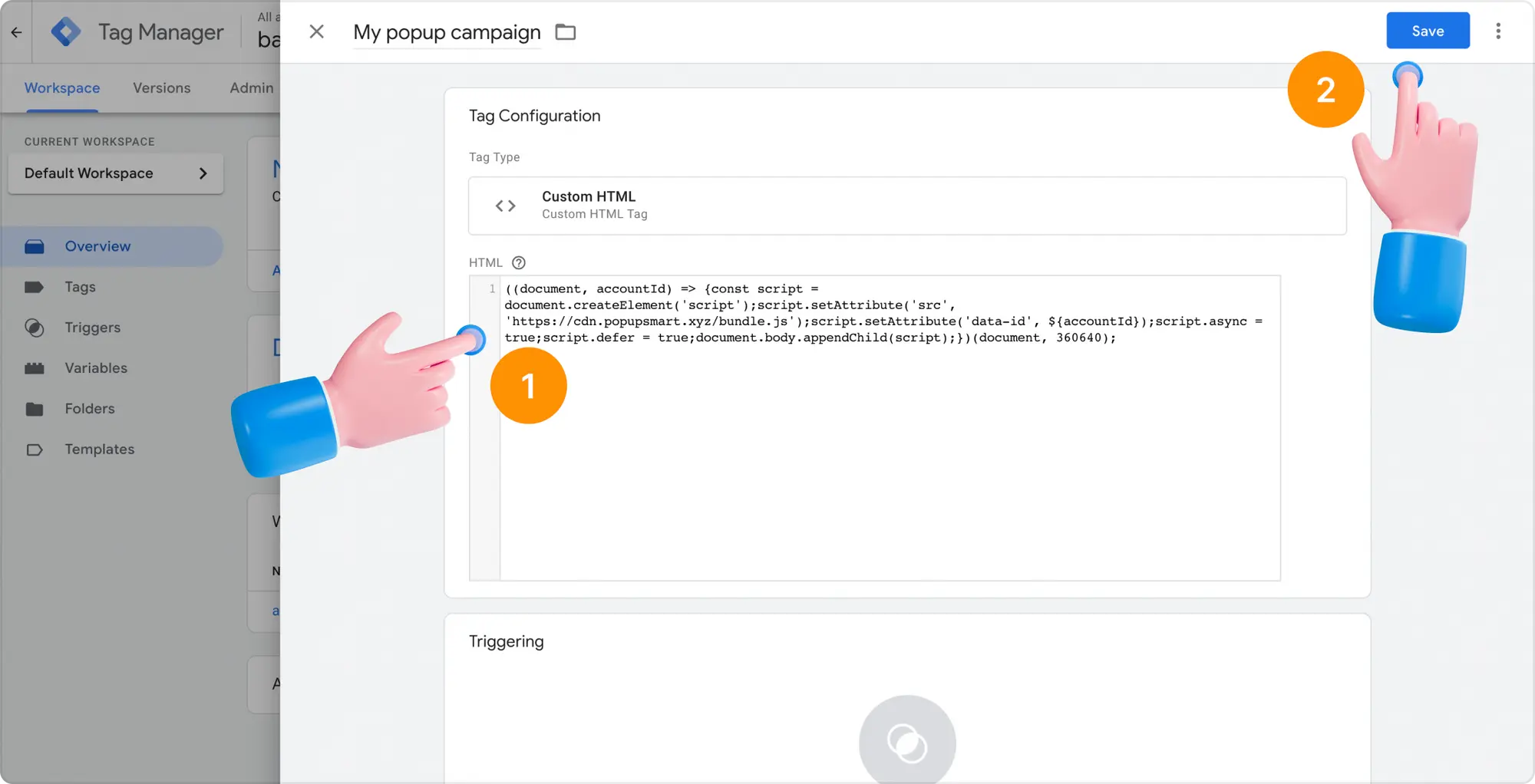This screenshot has width=1535, height=784.
Task: Click the Templates outline tag icon
Action: (35, 450)
